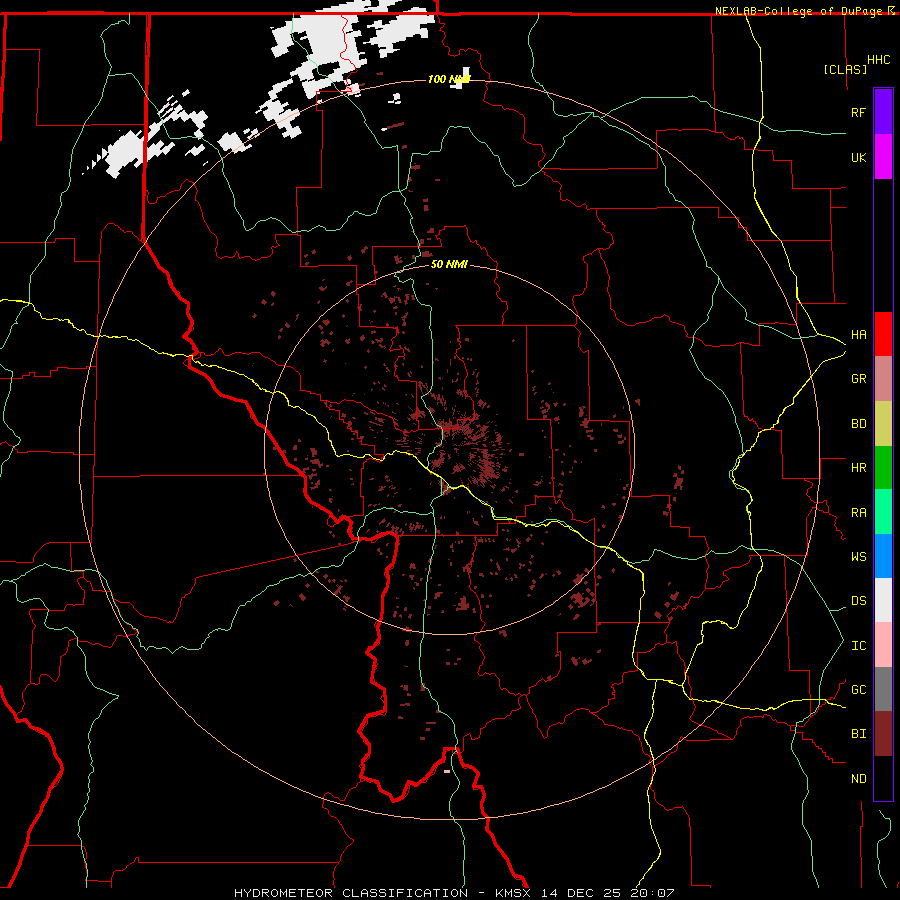The image size is (900, 900).
Task: Pick the HR green legend swatch
Action: point(883,468)
